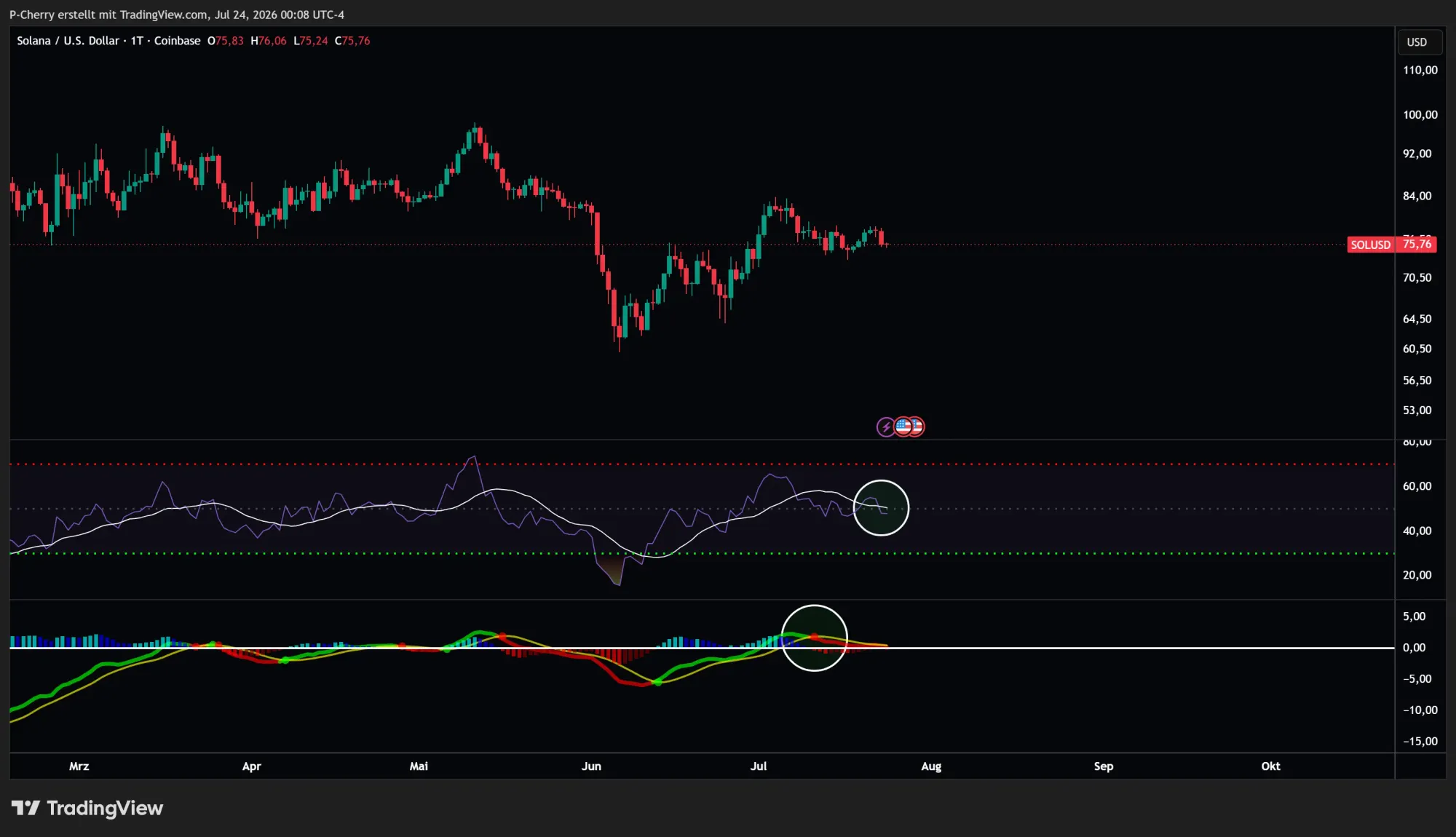Click the Mrz label on time axis
The height and width of the screenshot is (837, 1456).
(x=79, y=766)
